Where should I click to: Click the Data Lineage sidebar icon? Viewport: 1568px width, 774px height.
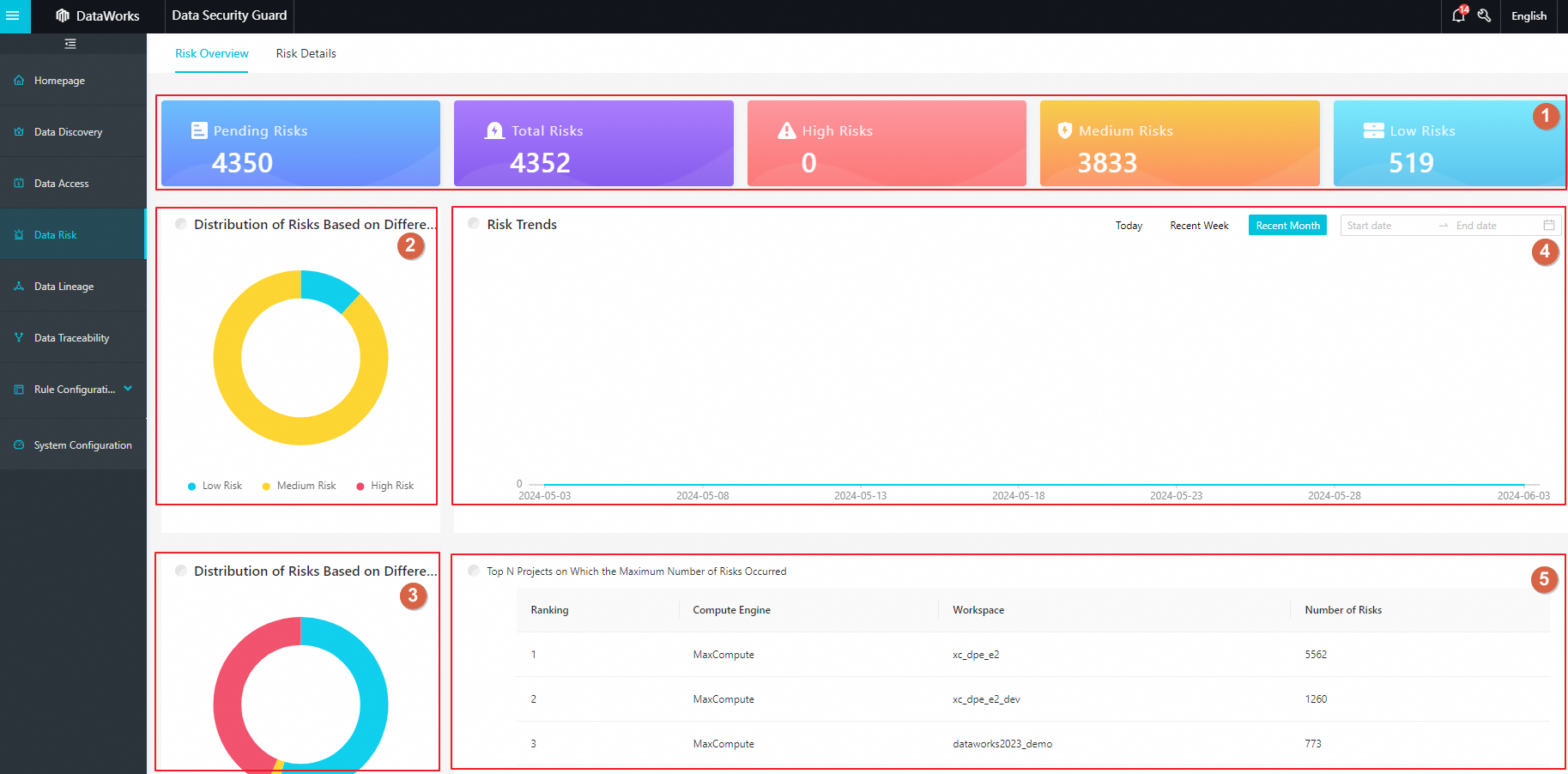coord(19,287)
